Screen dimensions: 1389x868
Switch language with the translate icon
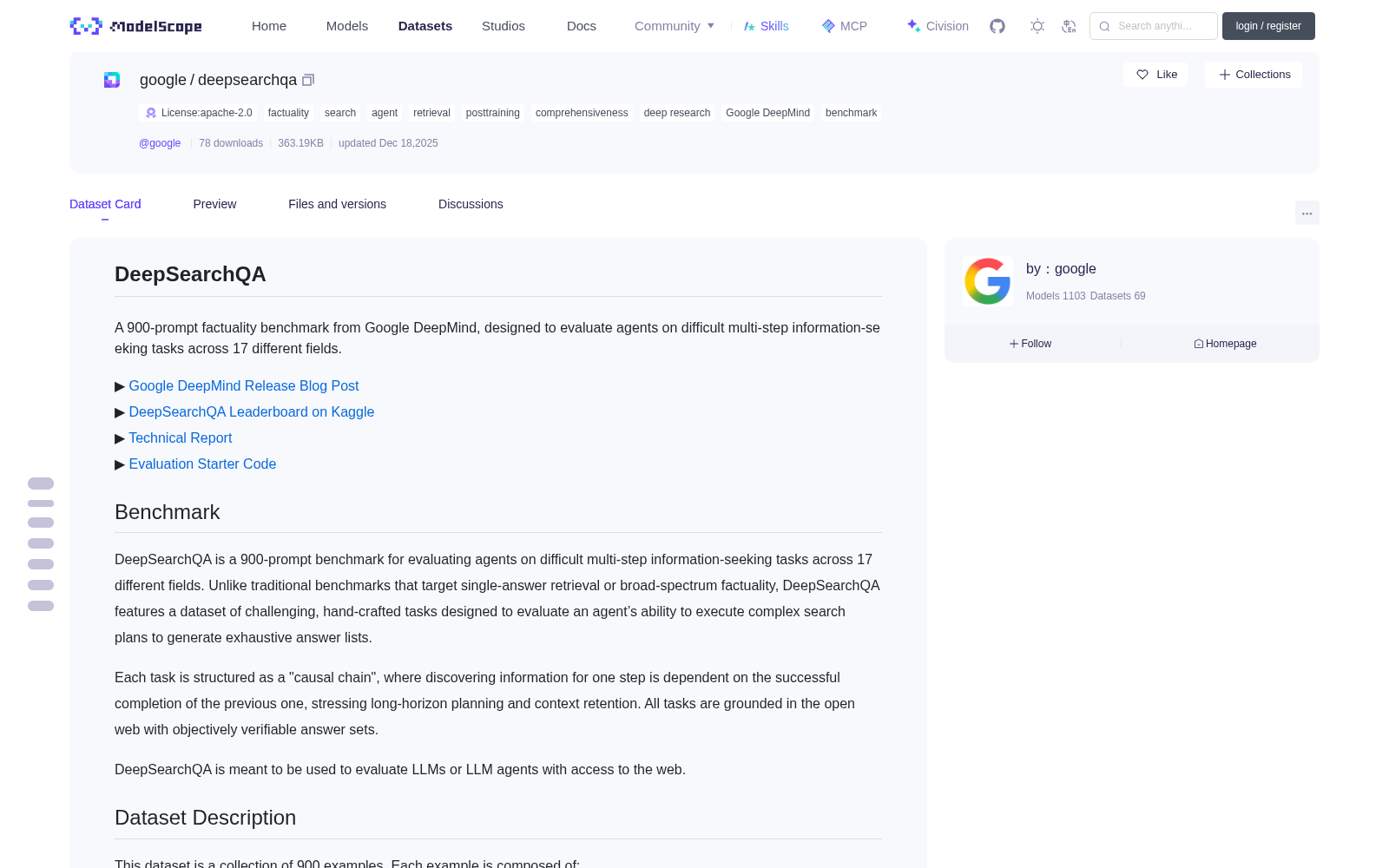click(1070, 26)
